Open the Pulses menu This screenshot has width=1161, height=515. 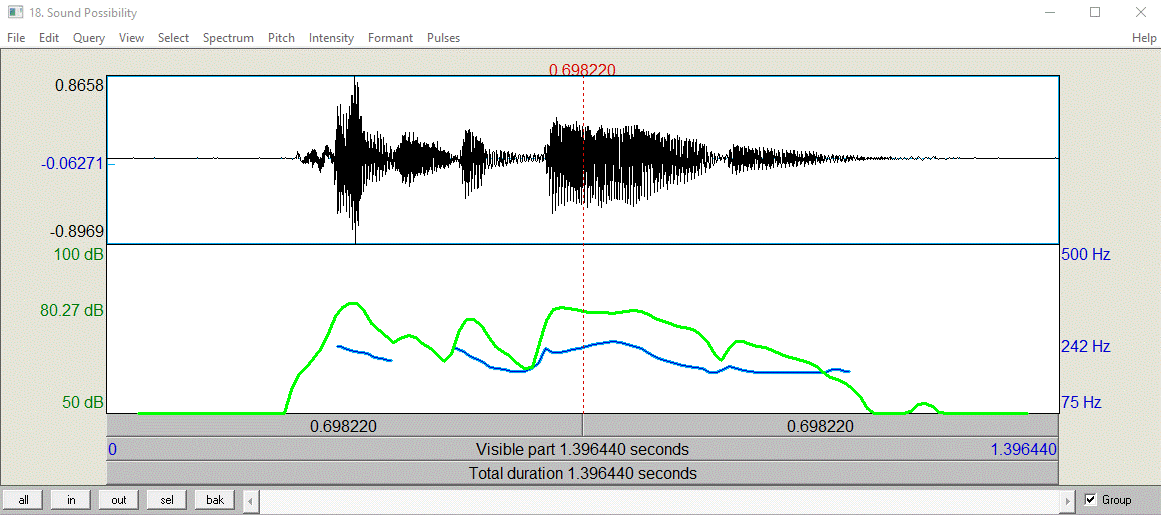point(444,38)
